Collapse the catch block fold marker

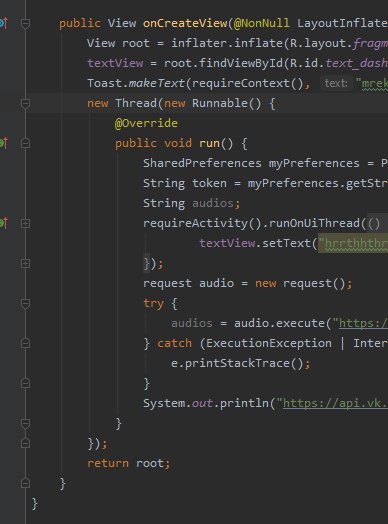[x=25, y=343]
